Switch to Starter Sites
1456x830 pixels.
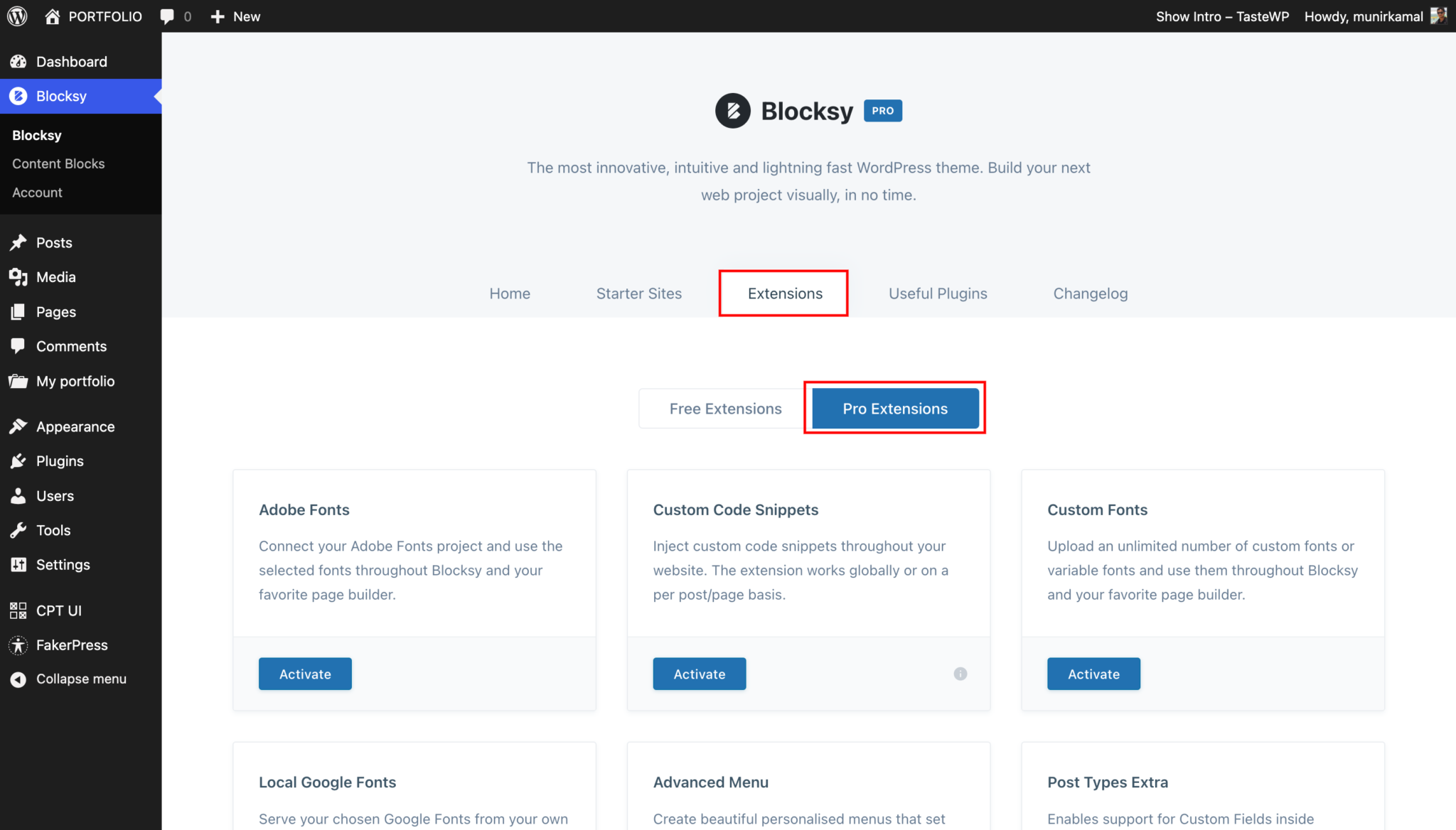638,293
